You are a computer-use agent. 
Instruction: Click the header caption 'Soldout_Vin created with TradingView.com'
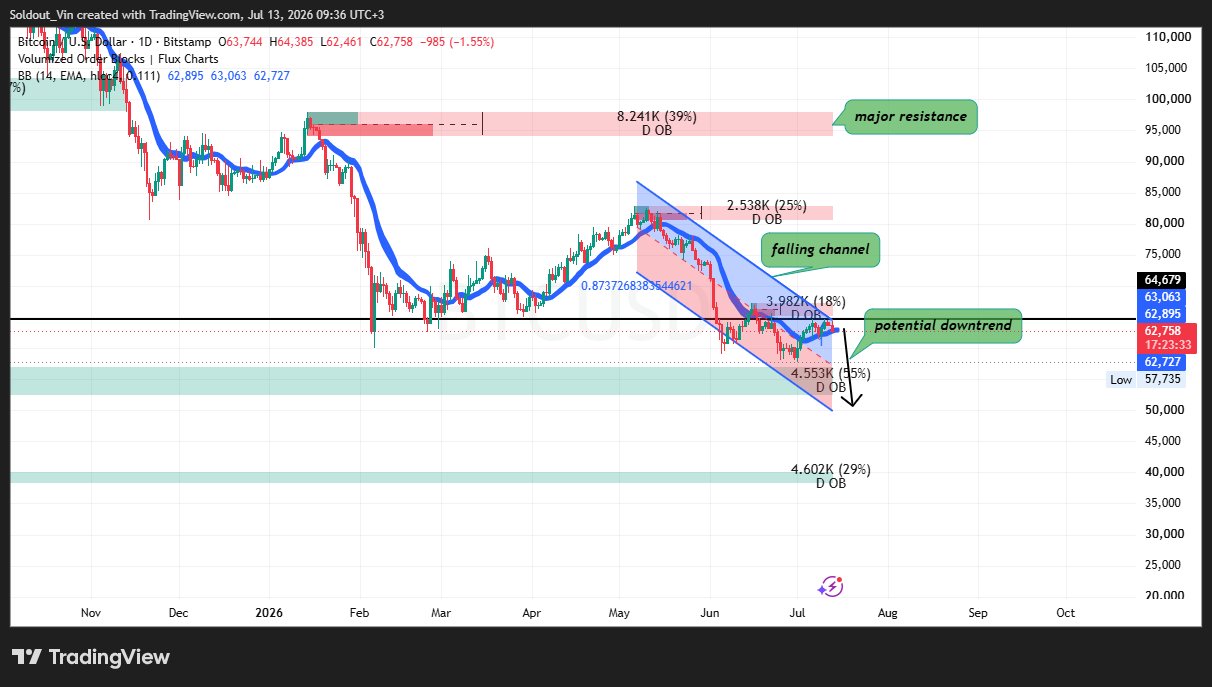pos(127,15)
